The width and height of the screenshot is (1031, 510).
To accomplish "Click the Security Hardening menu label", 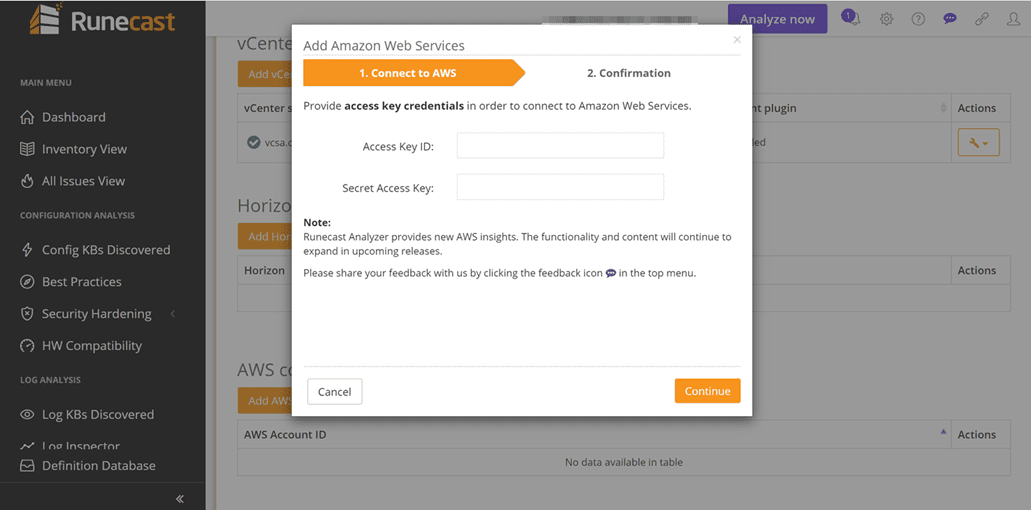I will 97,314.
